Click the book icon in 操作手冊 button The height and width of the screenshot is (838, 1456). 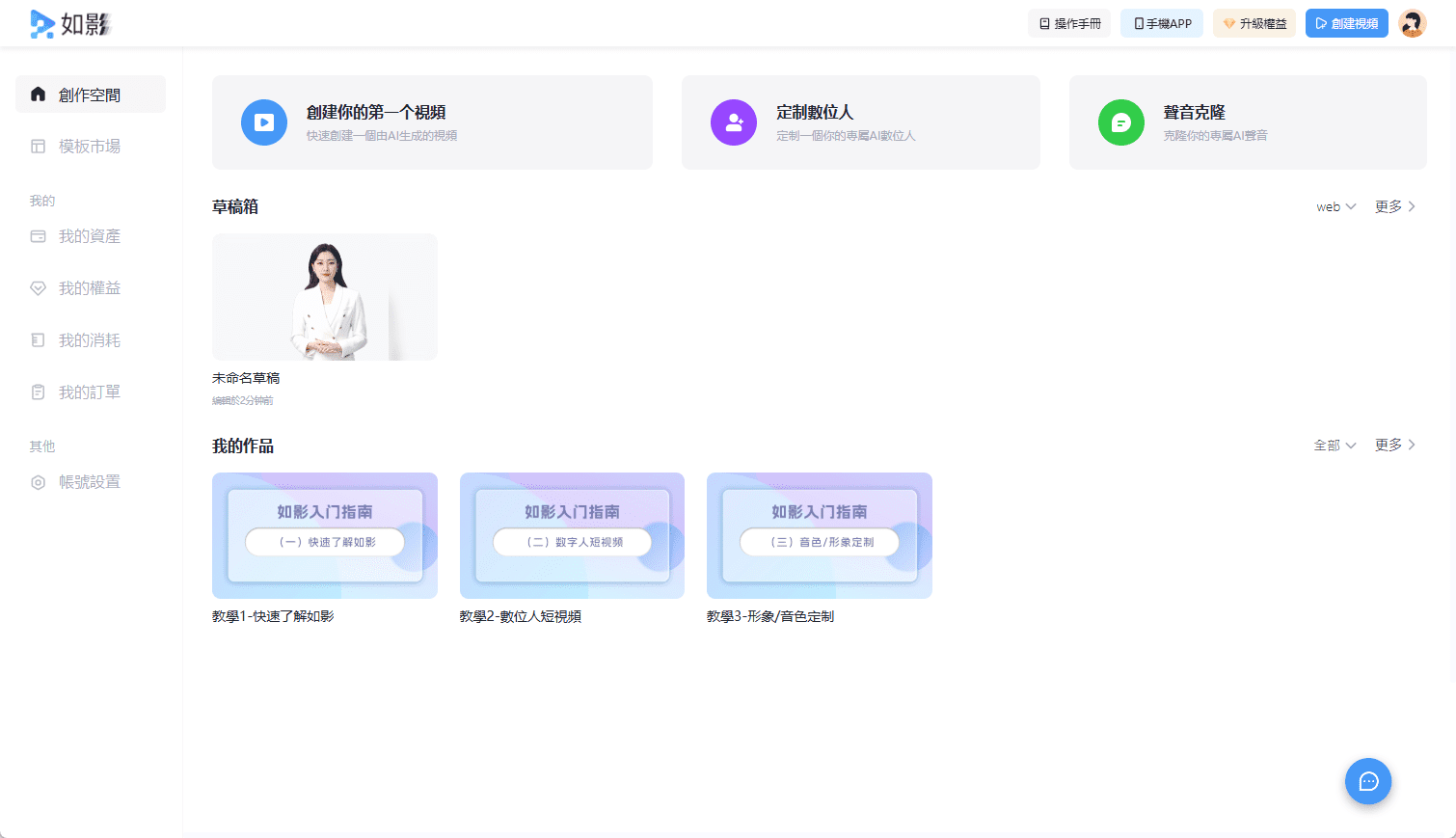[x=1044, y=23]
